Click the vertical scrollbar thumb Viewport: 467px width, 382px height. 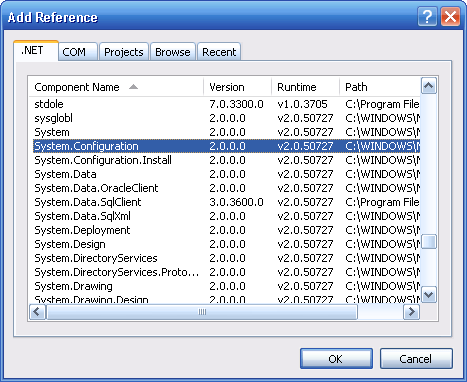(x=429, y=242)
